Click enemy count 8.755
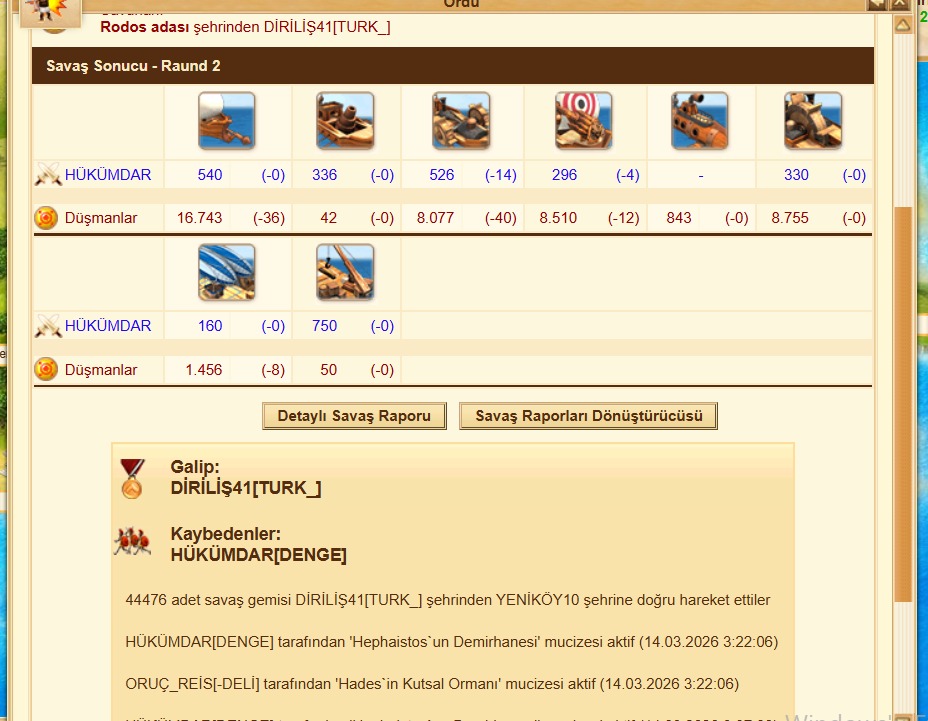The height and width of the screenshot is (721, 928). click(790, 218)
